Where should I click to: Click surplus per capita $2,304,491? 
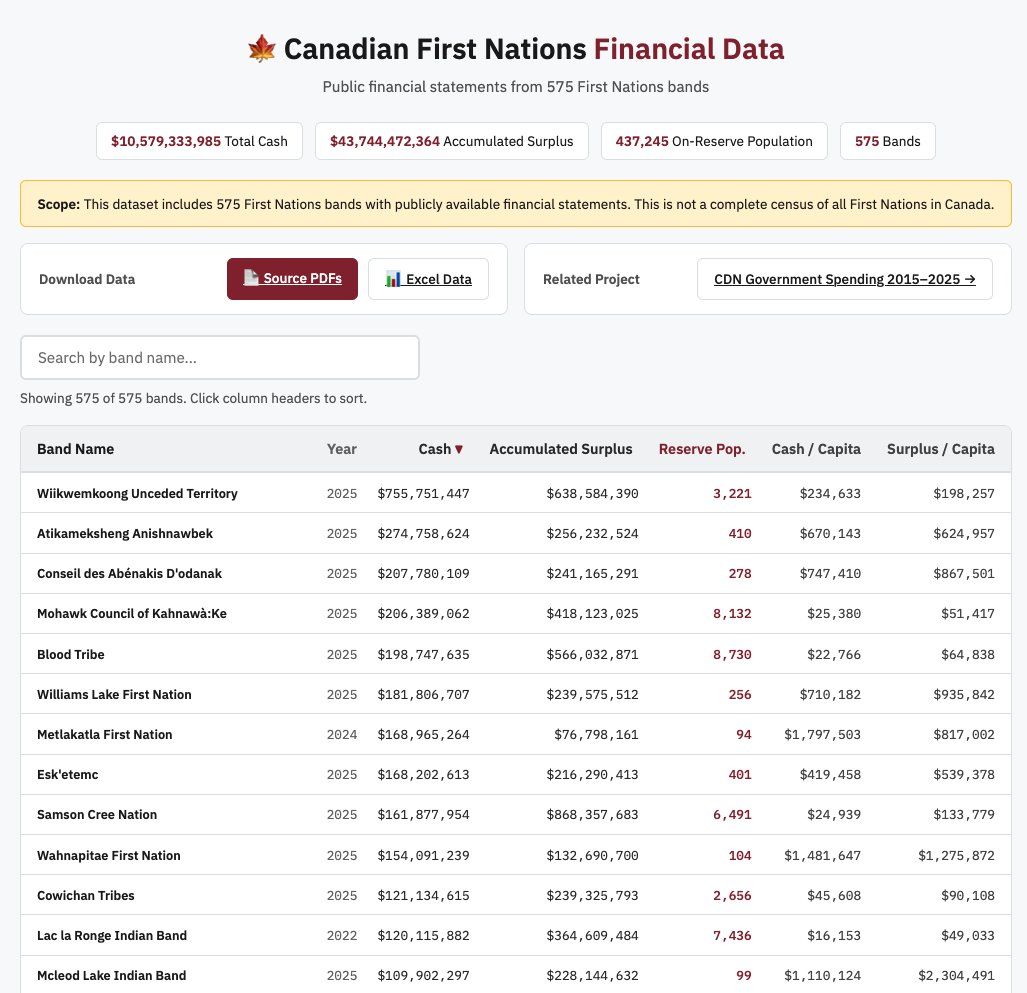click(956, 976)
